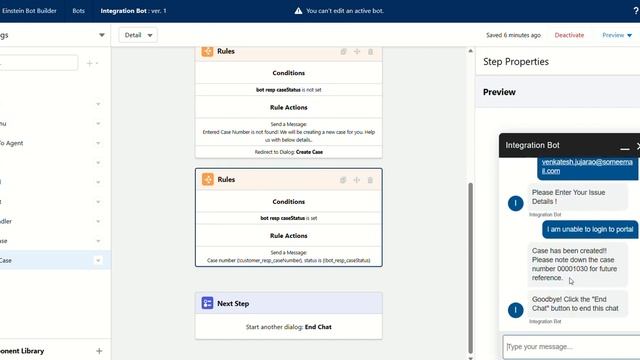Click 'You can't edit an active bot.' notice

(345, 11)
